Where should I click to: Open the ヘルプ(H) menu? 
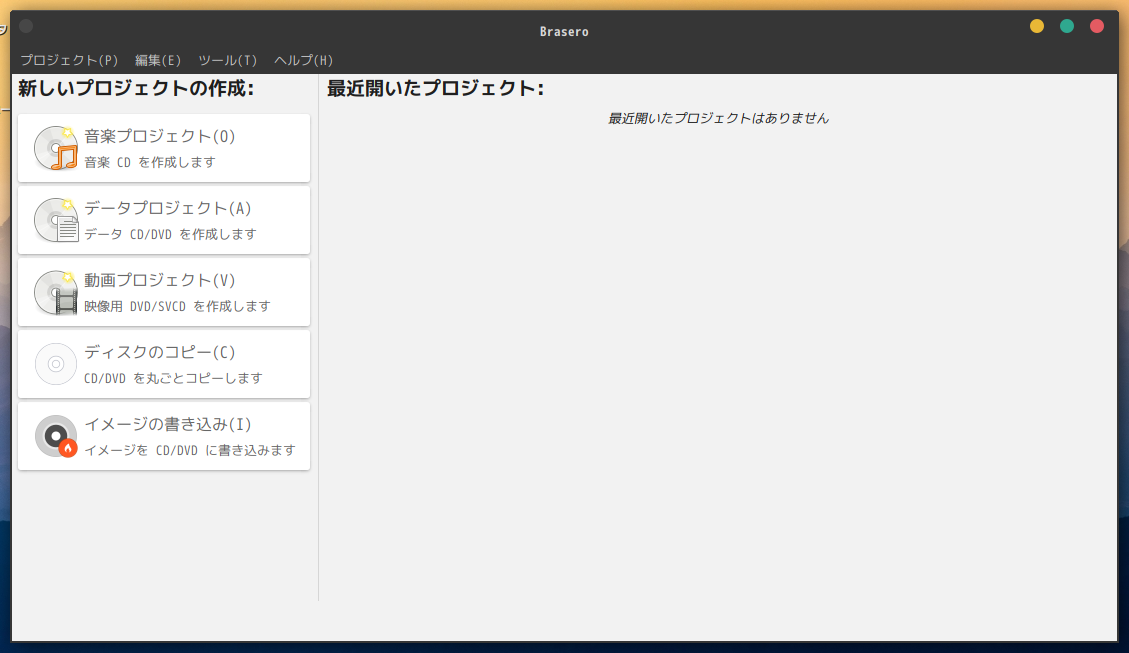[304, 60]
